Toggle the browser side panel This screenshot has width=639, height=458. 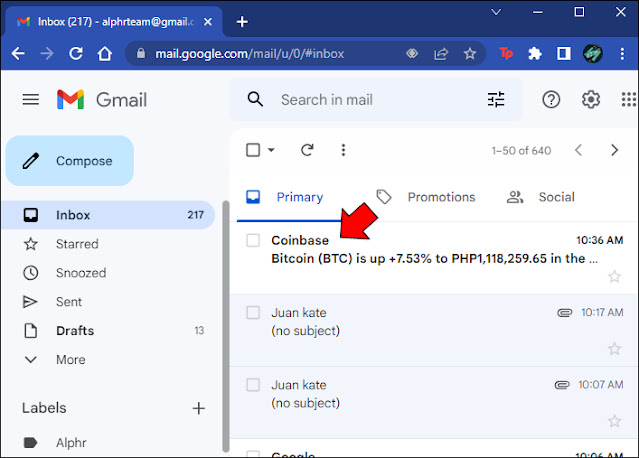(x=564, y=53)
